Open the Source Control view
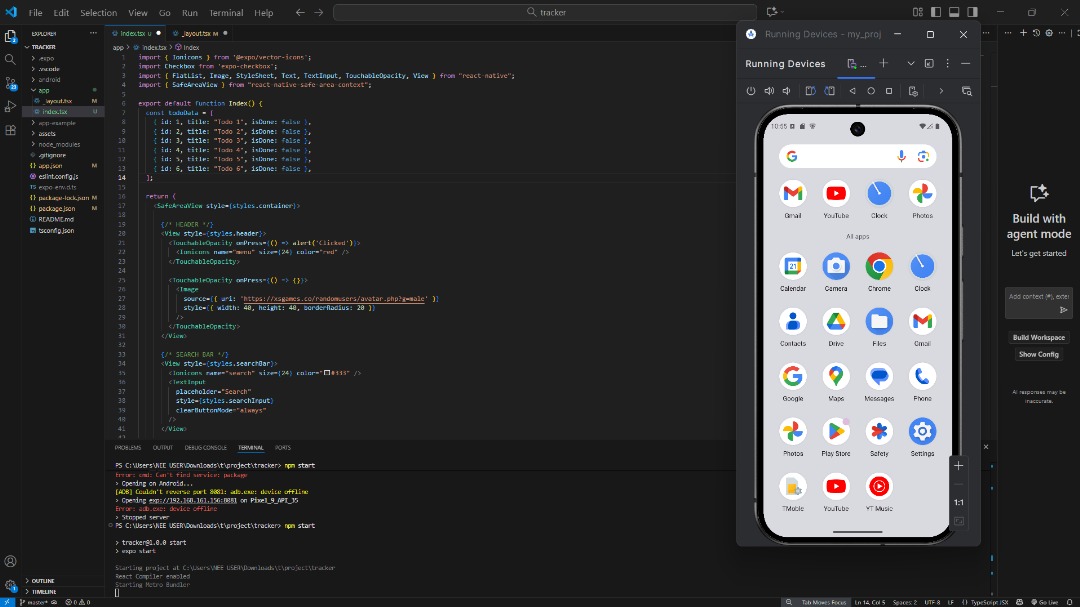This screenshot has height=607, width=1080. [10, 83]
